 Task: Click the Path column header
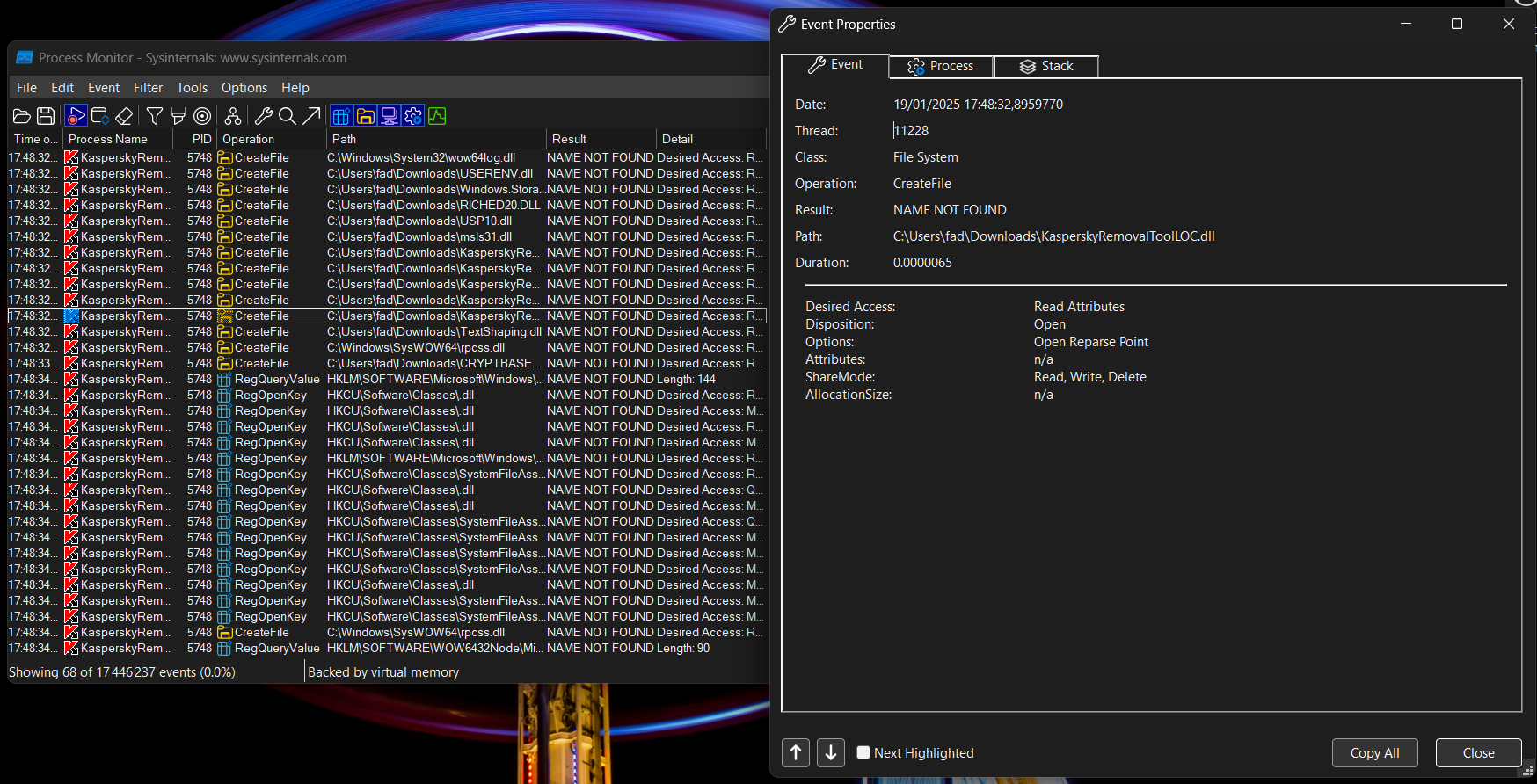coord(436,139)
